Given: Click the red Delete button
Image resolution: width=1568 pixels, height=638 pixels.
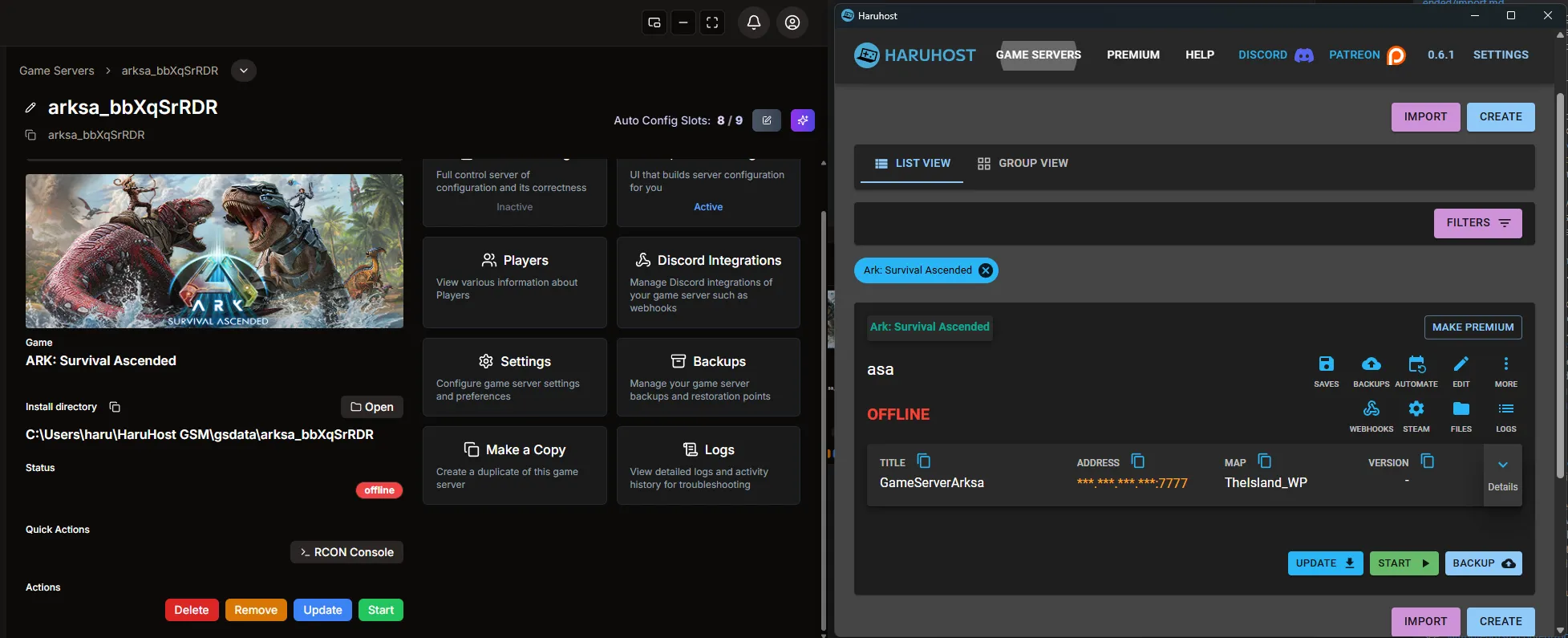Looking at the screenshot, I should point(192,610).
